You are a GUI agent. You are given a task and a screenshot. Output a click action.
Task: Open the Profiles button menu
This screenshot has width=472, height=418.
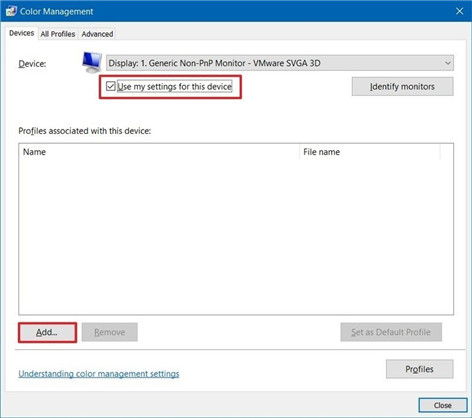420,369
